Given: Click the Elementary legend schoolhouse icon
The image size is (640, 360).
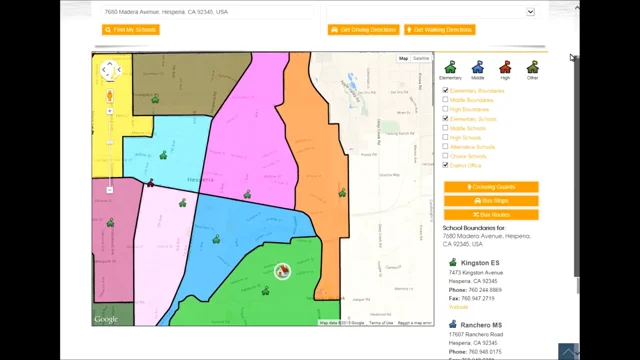Looking at the screenshot, I should (x=450, y=67).
